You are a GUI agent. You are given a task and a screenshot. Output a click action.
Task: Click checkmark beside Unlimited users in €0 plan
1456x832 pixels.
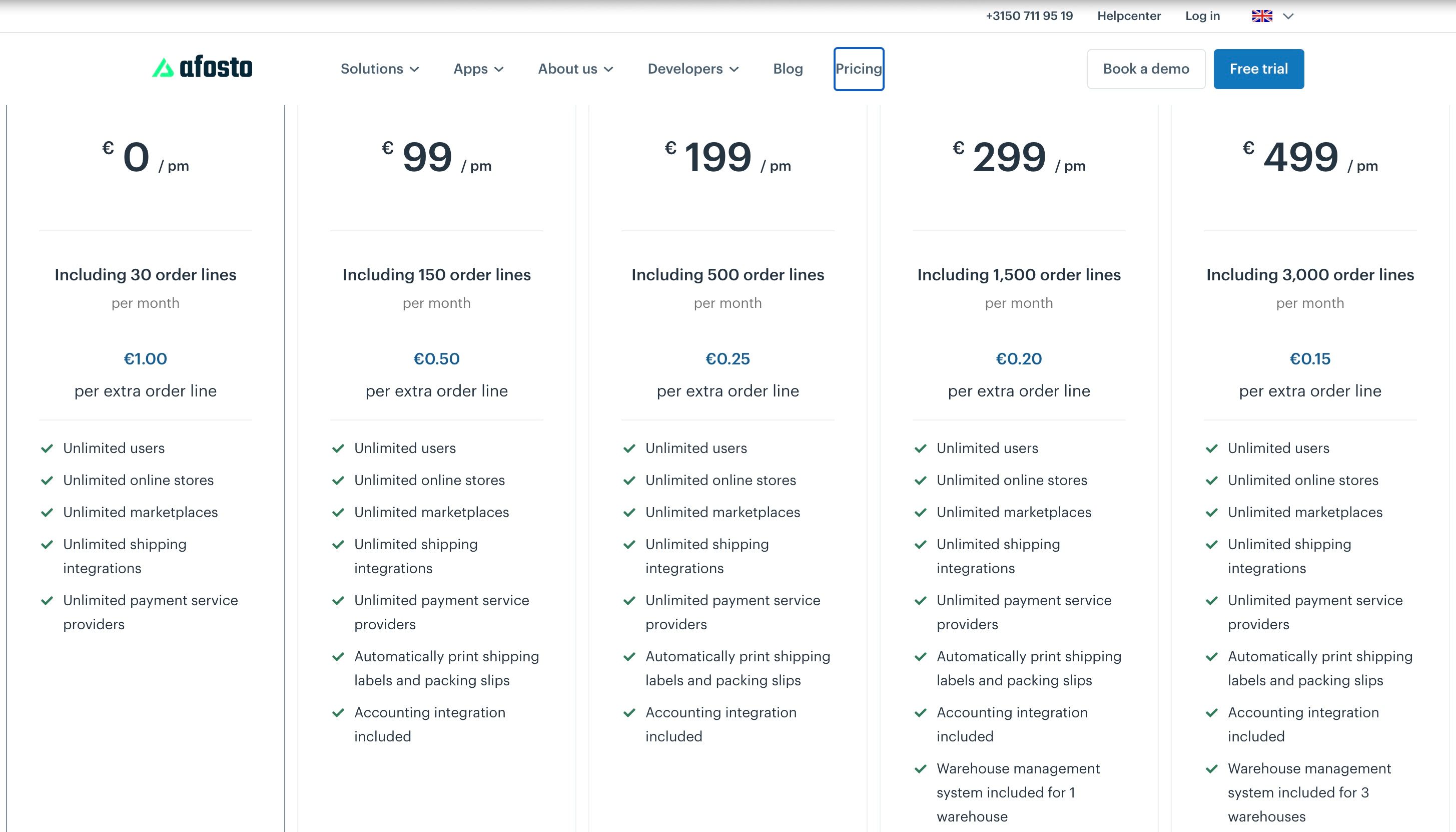pyautogui.click(x=48, y=449)
